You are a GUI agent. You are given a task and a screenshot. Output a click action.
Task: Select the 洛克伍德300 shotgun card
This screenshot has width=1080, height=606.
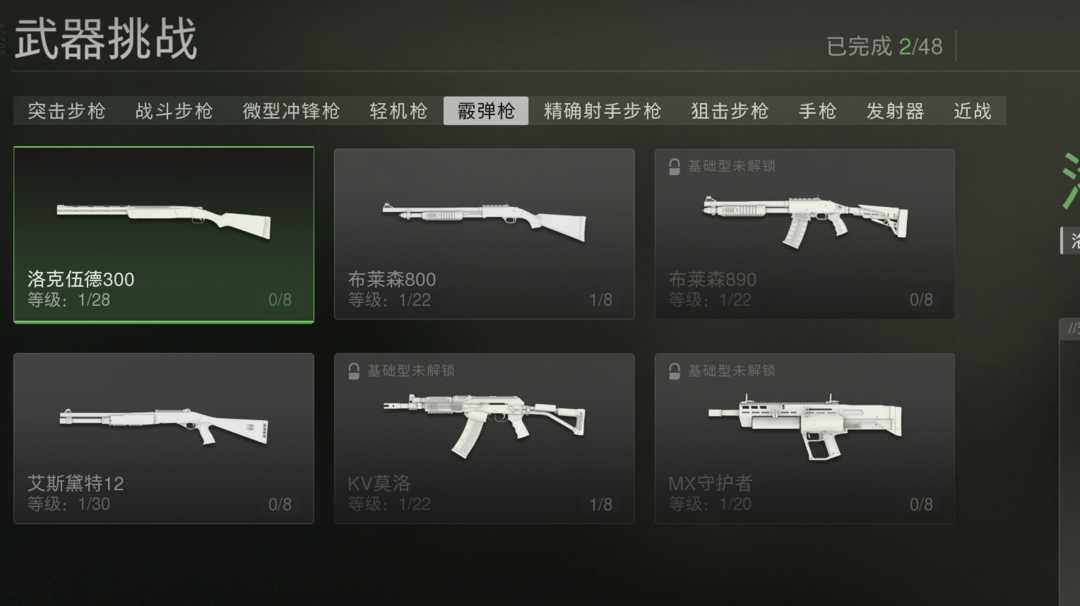[x=164, y=234]
